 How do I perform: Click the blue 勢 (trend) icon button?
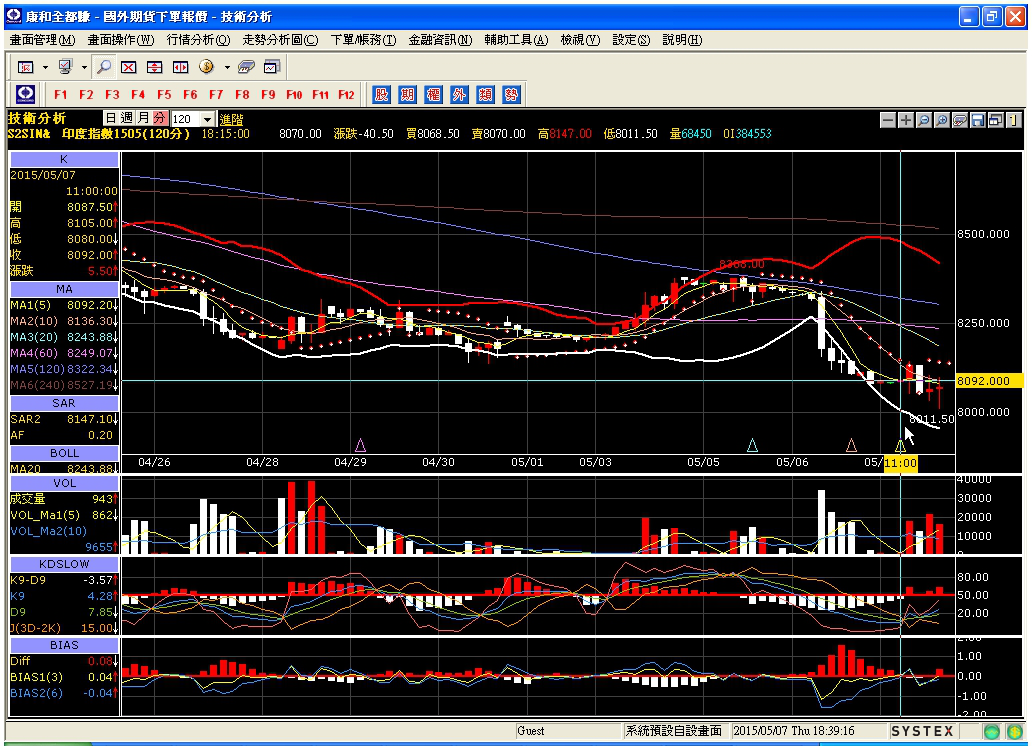click(511, 95)
